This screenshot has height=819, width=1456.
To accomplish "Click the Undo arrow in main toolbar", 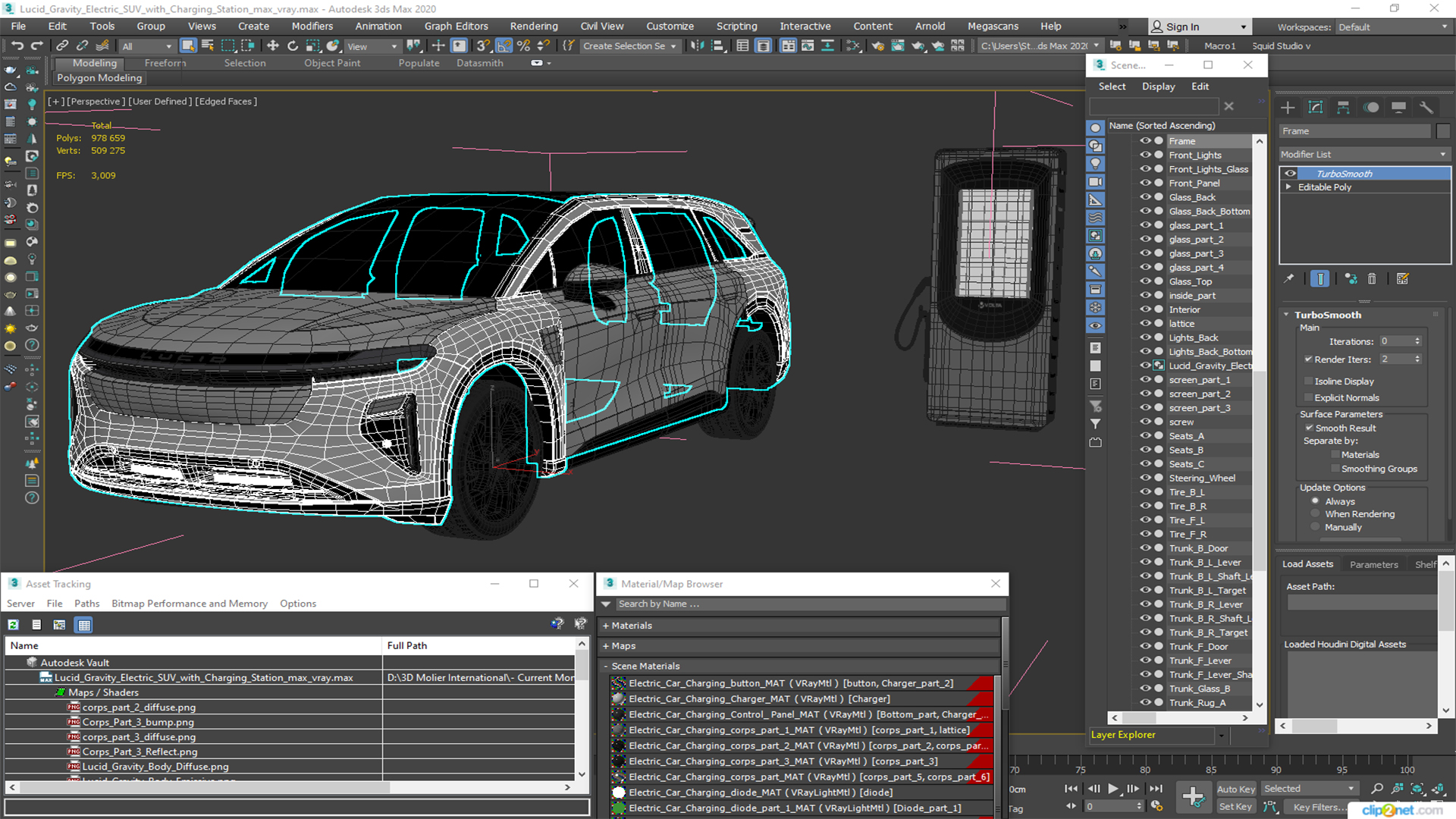I will (17, 45).
